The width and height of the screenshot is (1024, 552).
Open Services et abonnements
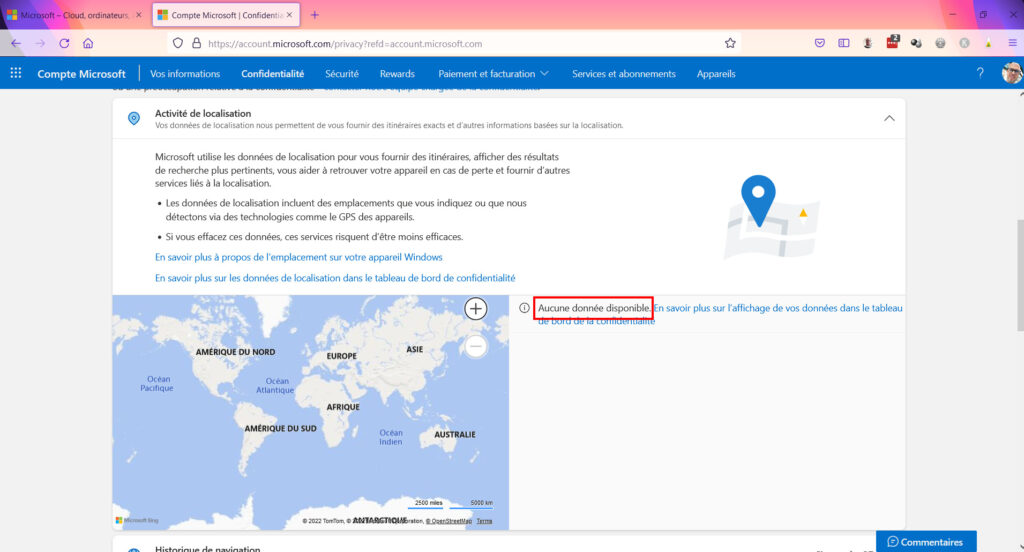pyautogui.click(x=624, y=74)
